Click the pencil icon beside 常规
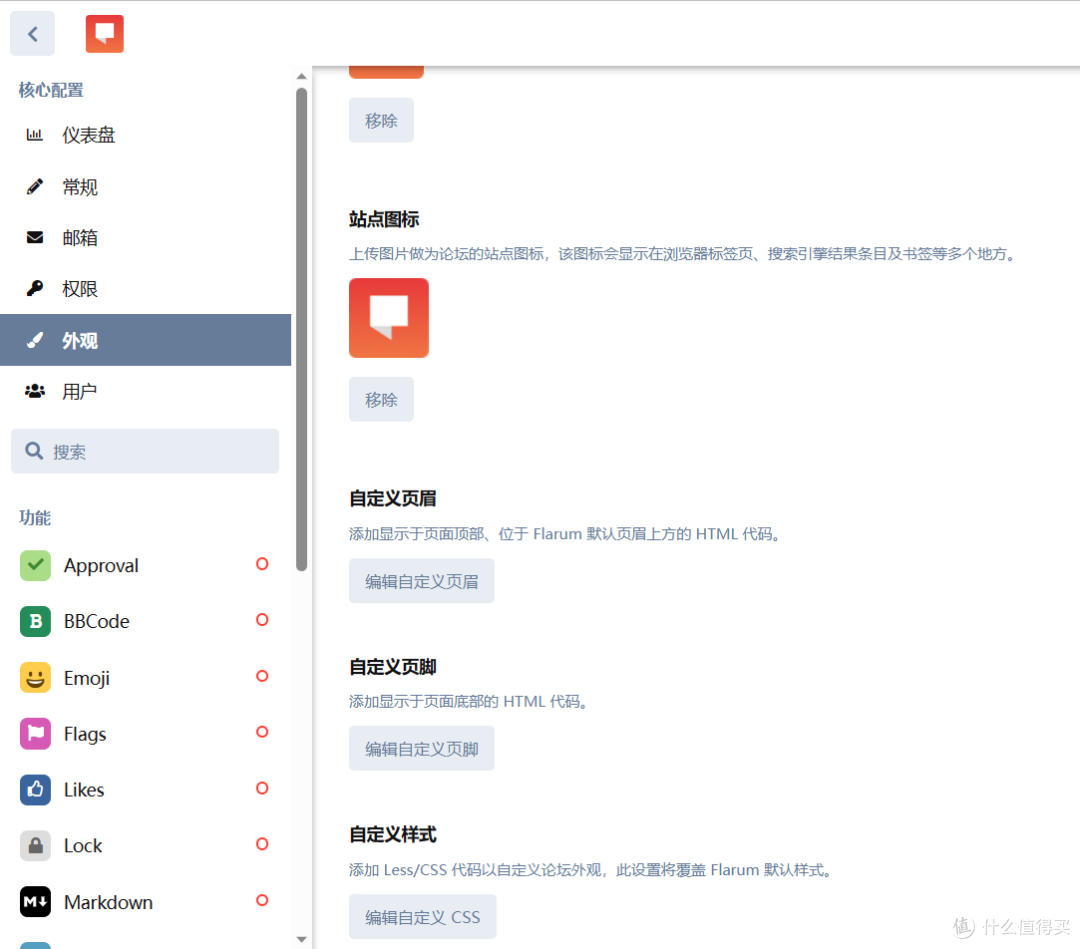Viewport: 1080px width, 949px height. click(34, 187)
